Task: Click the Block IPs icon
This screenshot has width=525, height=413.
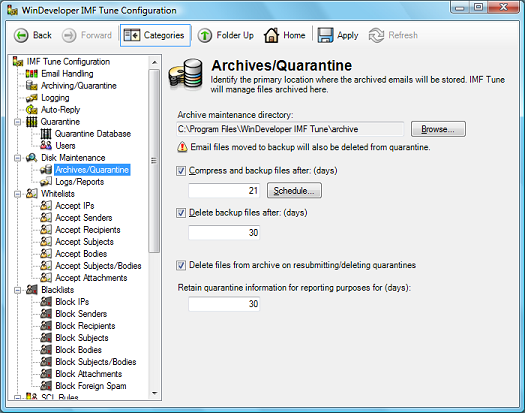Action: coord(46,302)
